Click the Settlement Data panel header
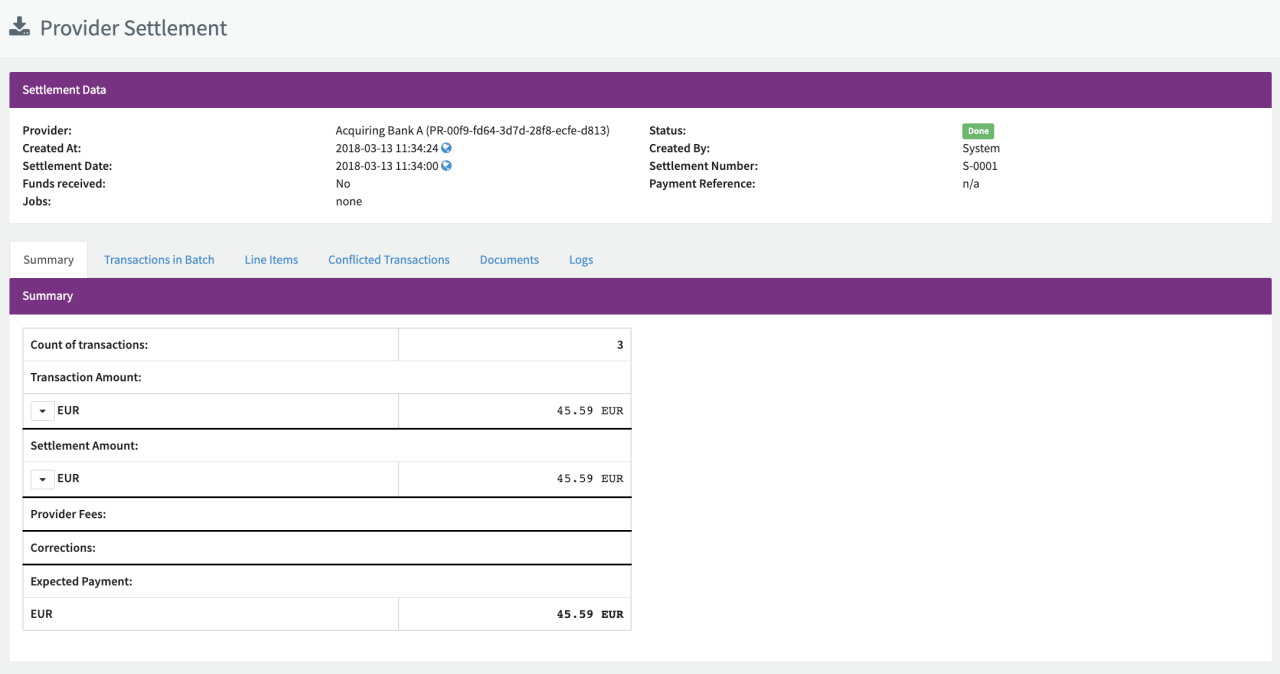Viewport: 1280px width, 674px height. tap(640, 90)
